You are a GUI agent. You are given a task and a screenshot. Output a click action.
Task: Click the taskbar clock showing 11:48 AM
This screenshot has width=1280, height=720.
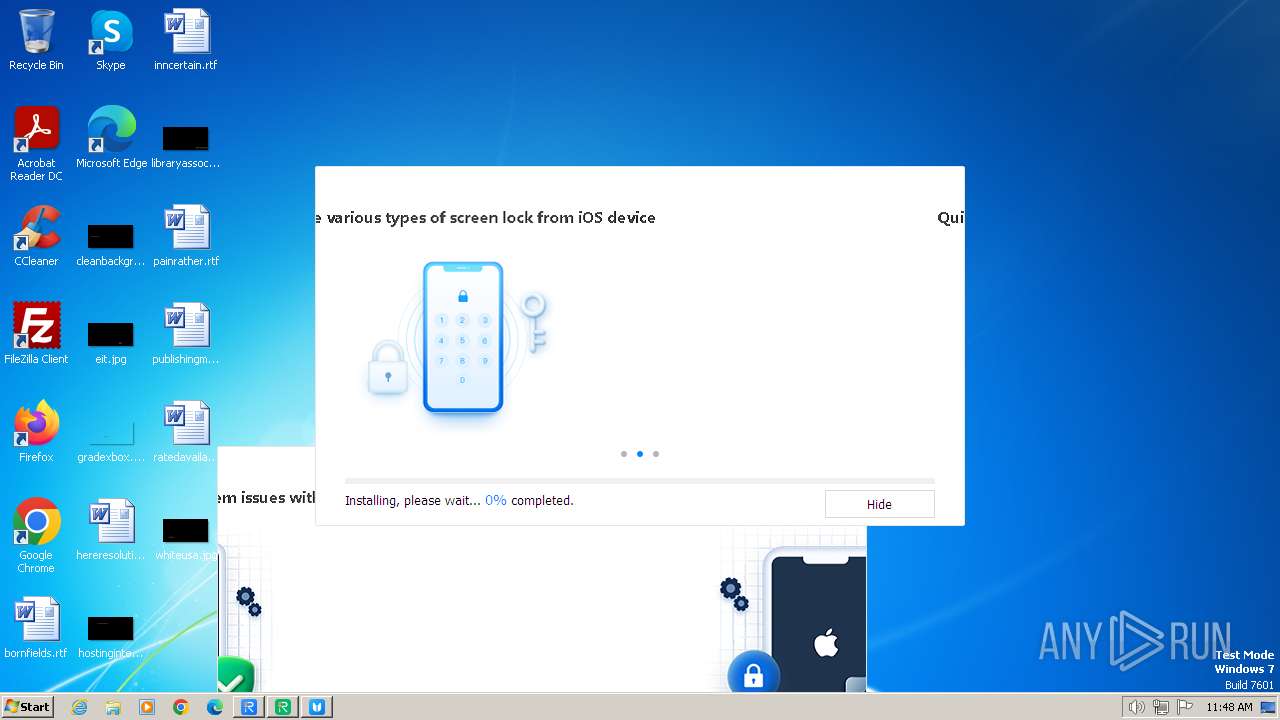click(x=1229, y=707)
